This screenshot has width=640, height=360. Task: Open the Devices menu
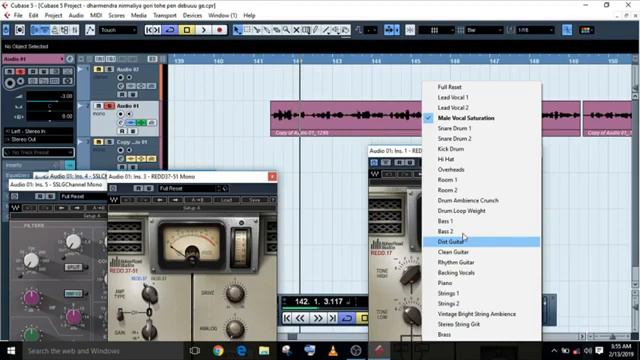click(x=192, y=16)
